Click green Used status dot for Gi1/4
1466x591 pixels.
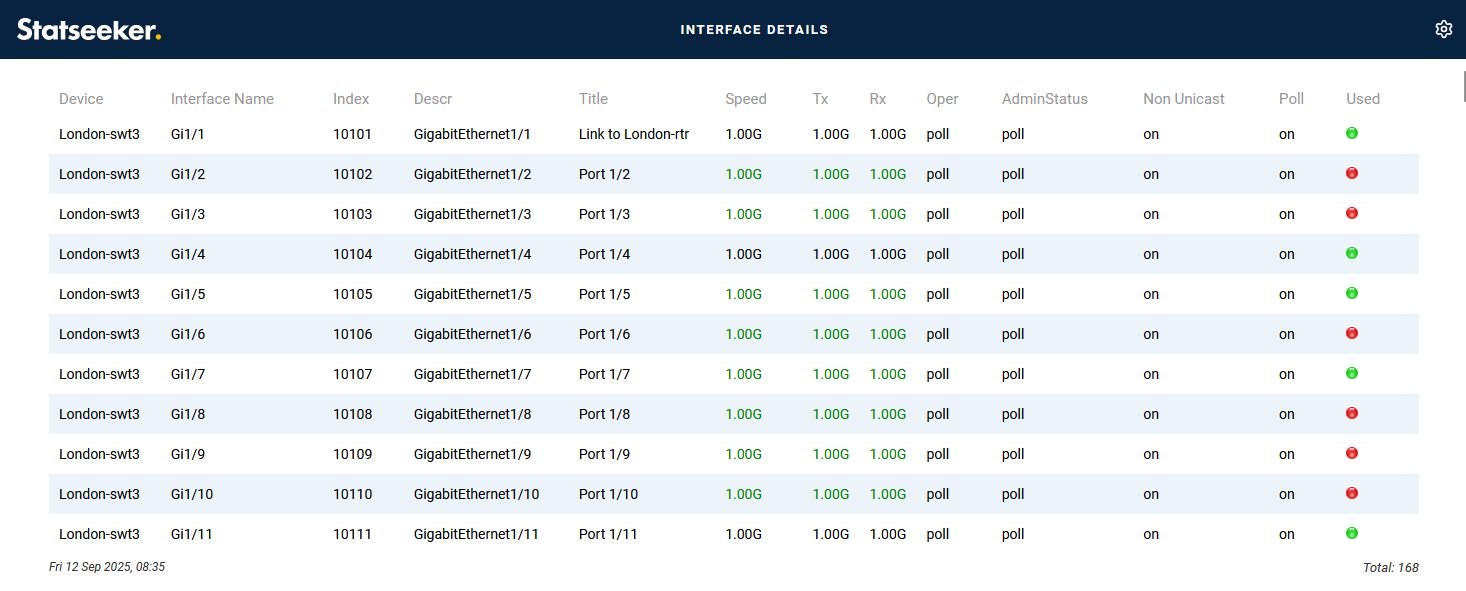click(x=1352, y=253)
